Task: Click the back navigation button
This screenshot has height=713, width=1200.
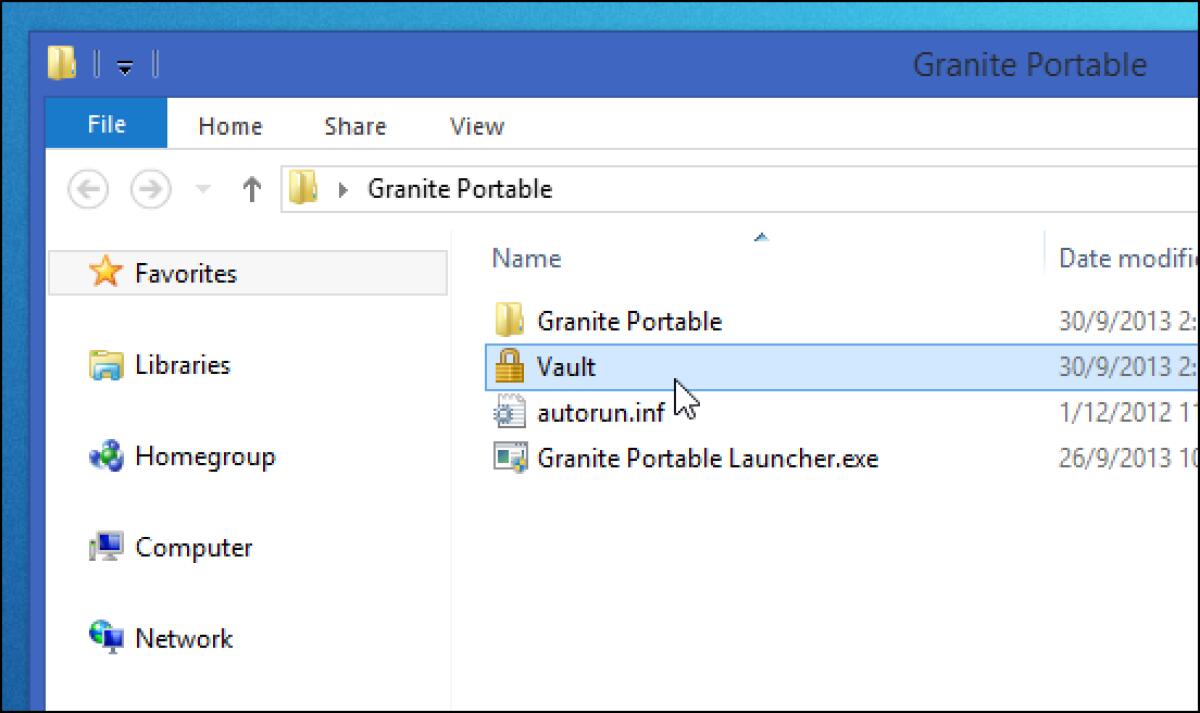Action: (x=88, y=188)
